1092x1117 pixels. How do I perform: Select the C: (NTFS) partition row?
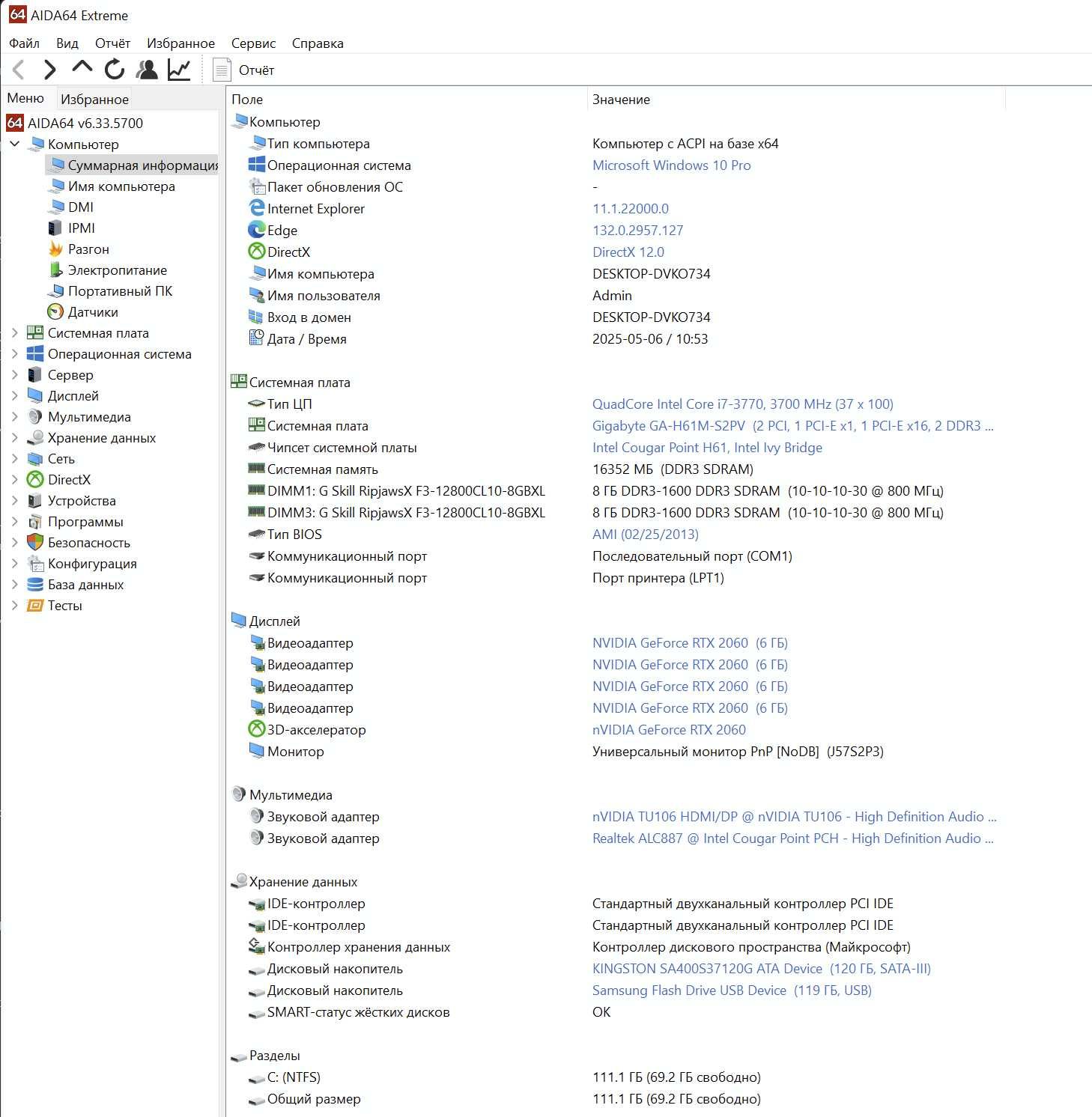pos(503,1077)
